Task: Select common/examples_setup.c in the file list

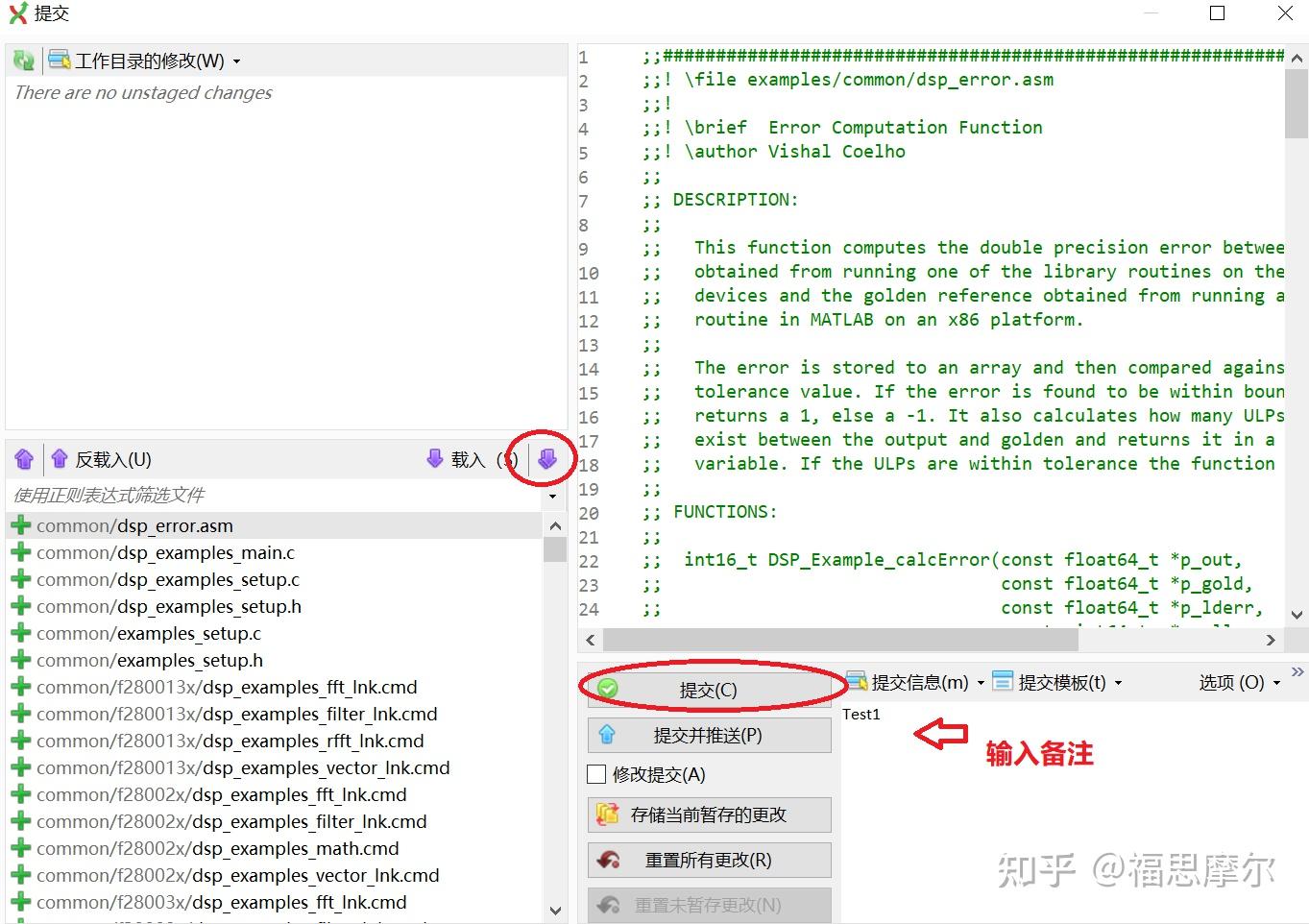Action: (x=146, y=633)
